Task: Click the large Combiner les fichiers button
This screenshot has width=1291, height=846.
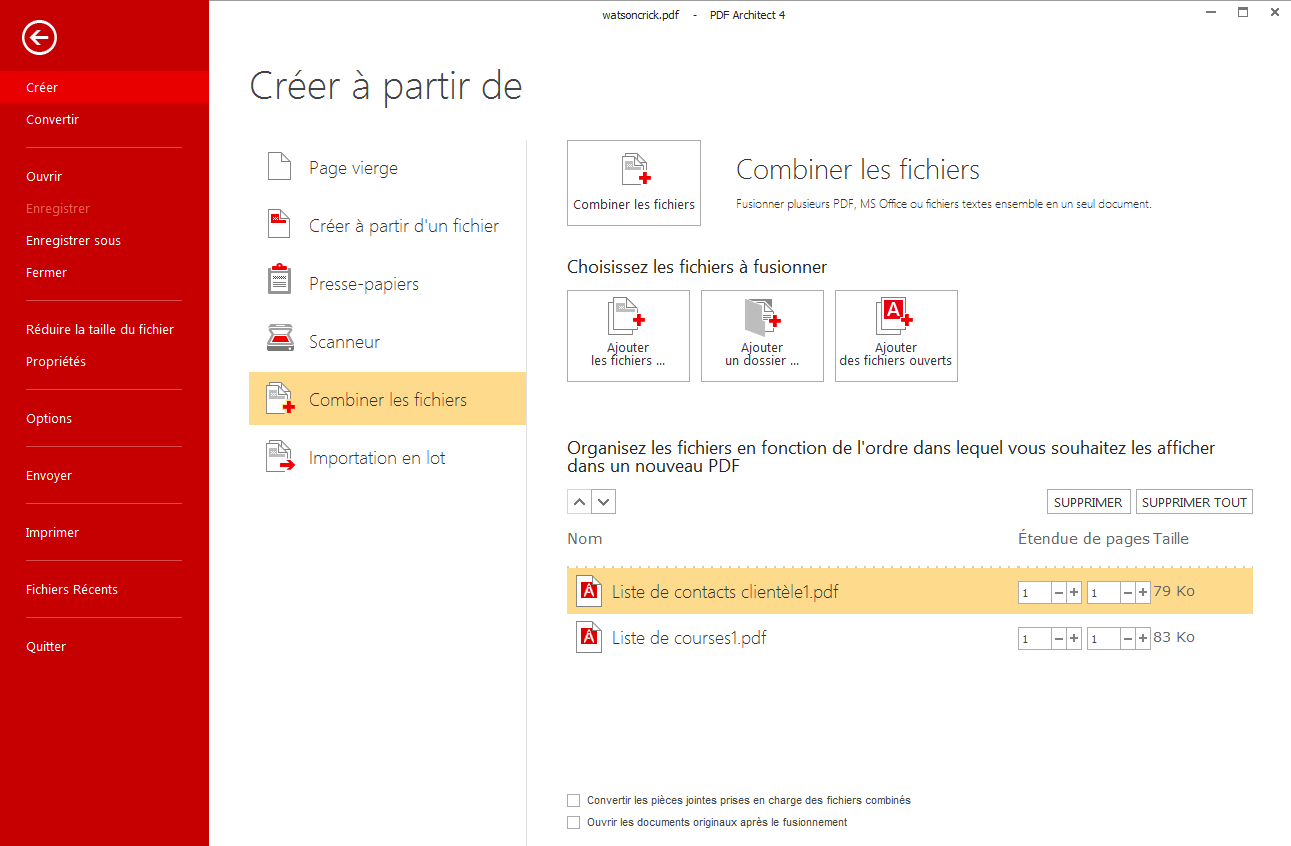Action: (x=634, y=183)
